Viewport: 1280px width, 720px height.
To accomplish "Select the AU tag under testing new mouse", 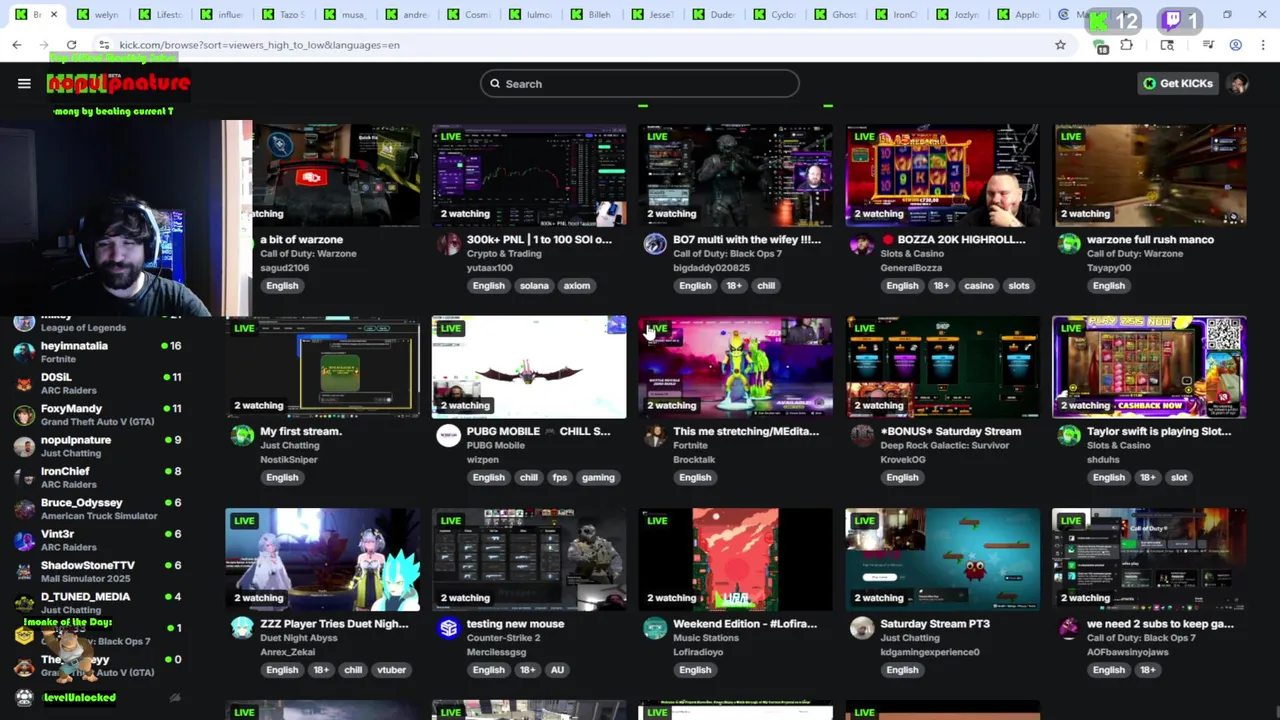I will (557, 670).
